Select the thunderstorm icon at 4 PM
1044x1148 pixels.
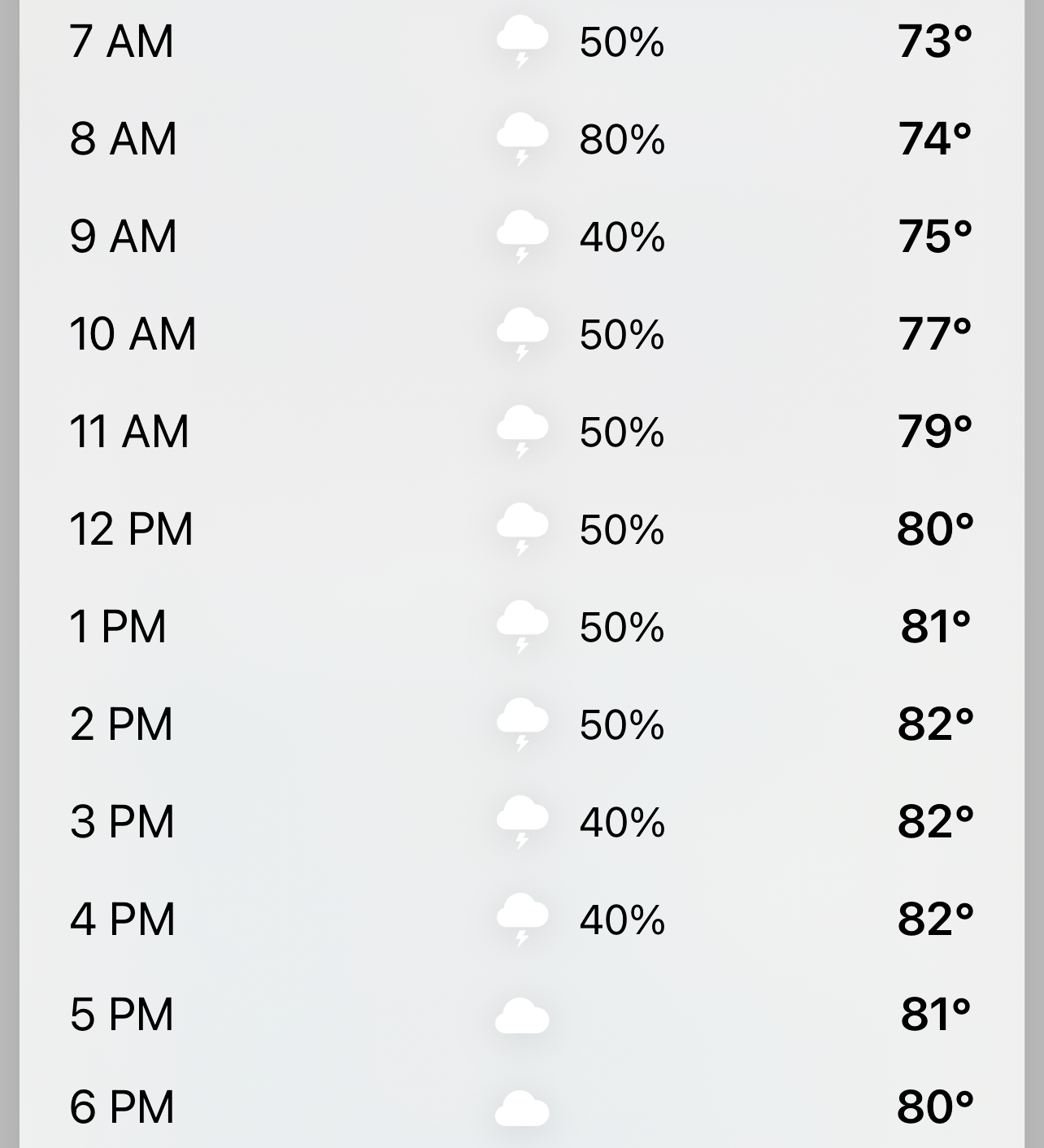point(522,920)
